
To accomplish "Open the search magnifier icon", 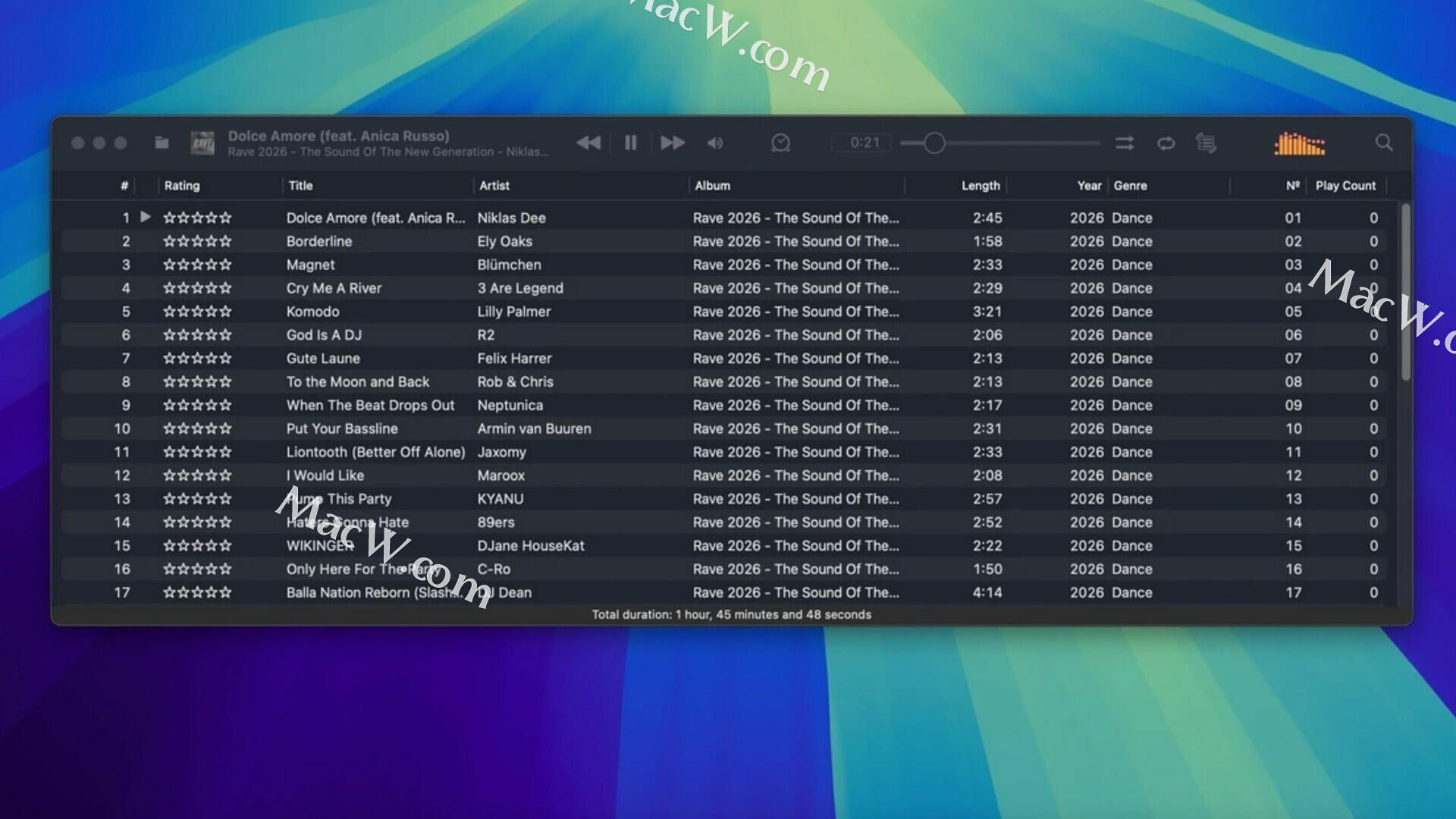I will tap(1384, 143).
